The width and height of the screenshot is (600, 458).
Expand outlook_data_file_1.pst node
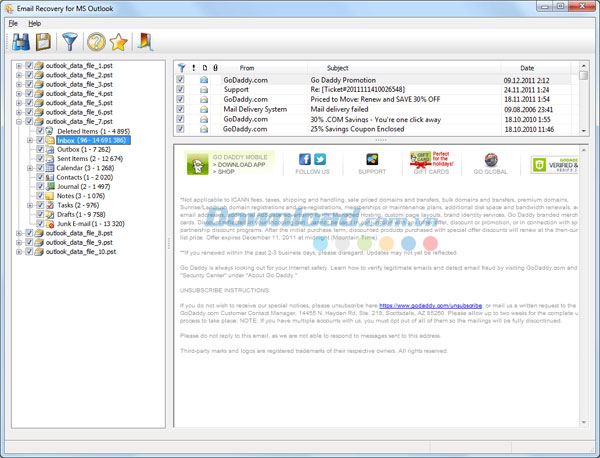(x=19, y=66)
